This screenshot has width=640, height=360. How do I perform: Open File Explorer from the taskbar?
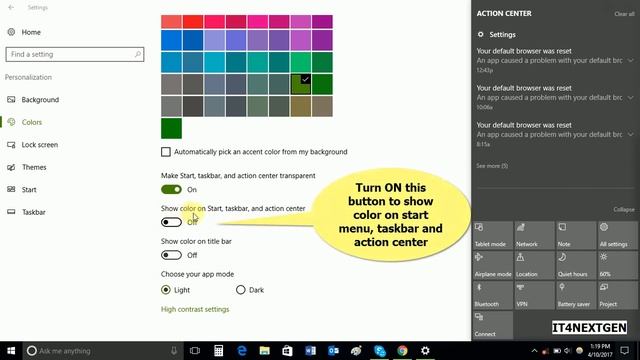pyautogui.click(x=264, y=351)
